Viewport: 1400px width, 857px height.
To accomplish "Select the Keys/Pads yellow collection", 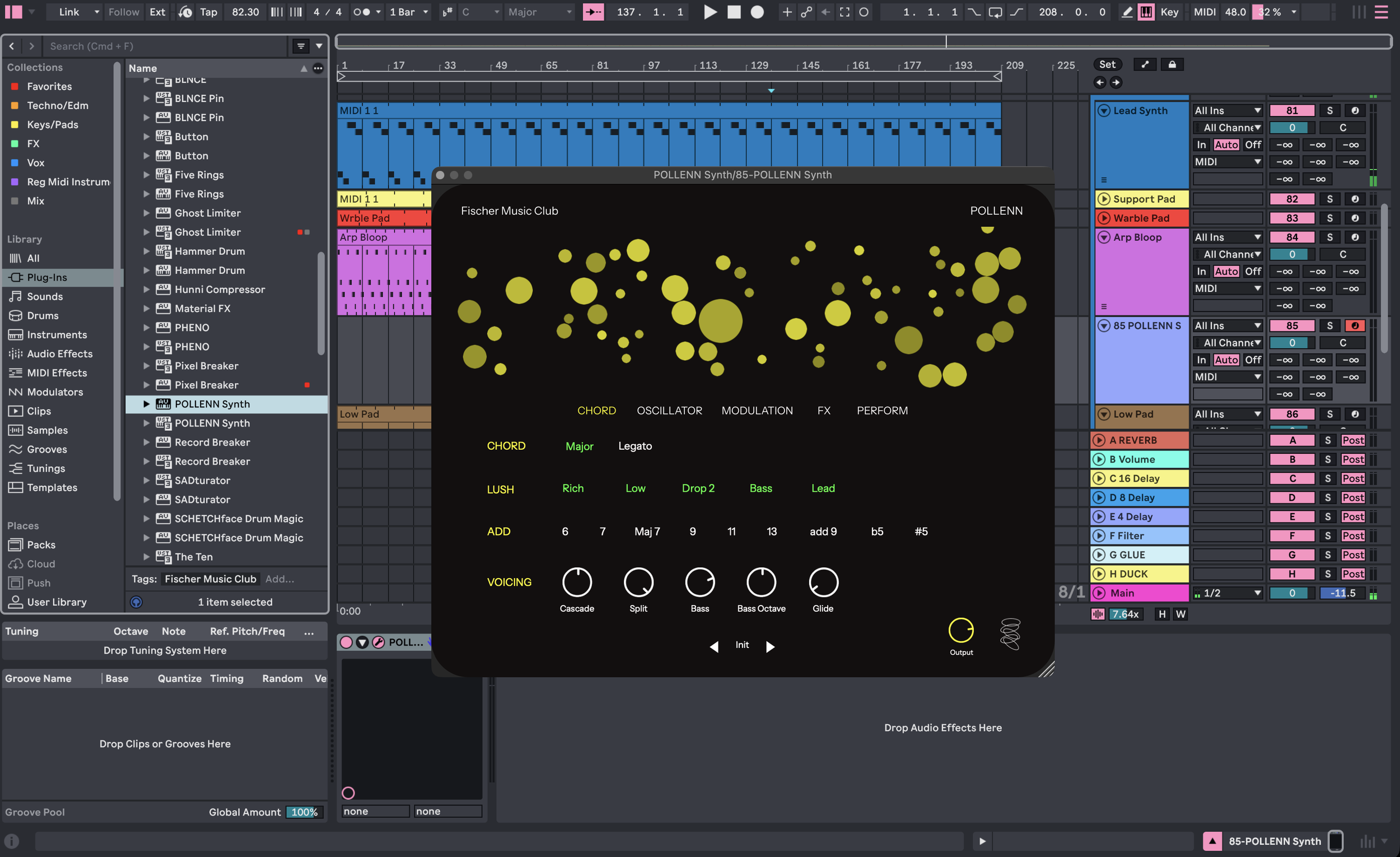I will (x=52, y=124).
